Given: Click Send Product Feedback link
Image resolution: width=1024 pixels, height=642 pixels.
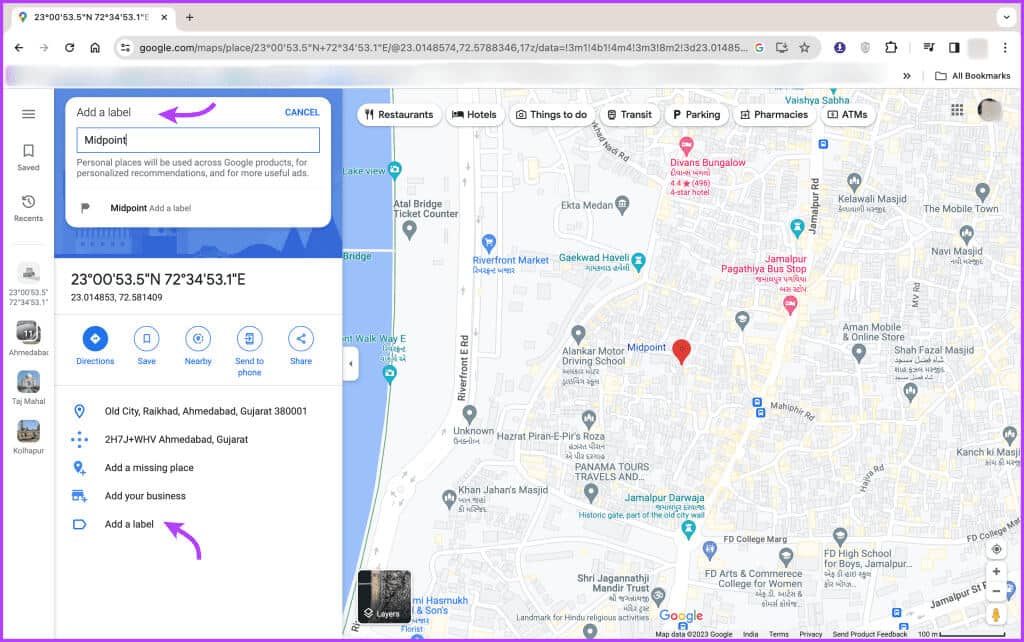Looking at the screenshot, I should (869, 634).
